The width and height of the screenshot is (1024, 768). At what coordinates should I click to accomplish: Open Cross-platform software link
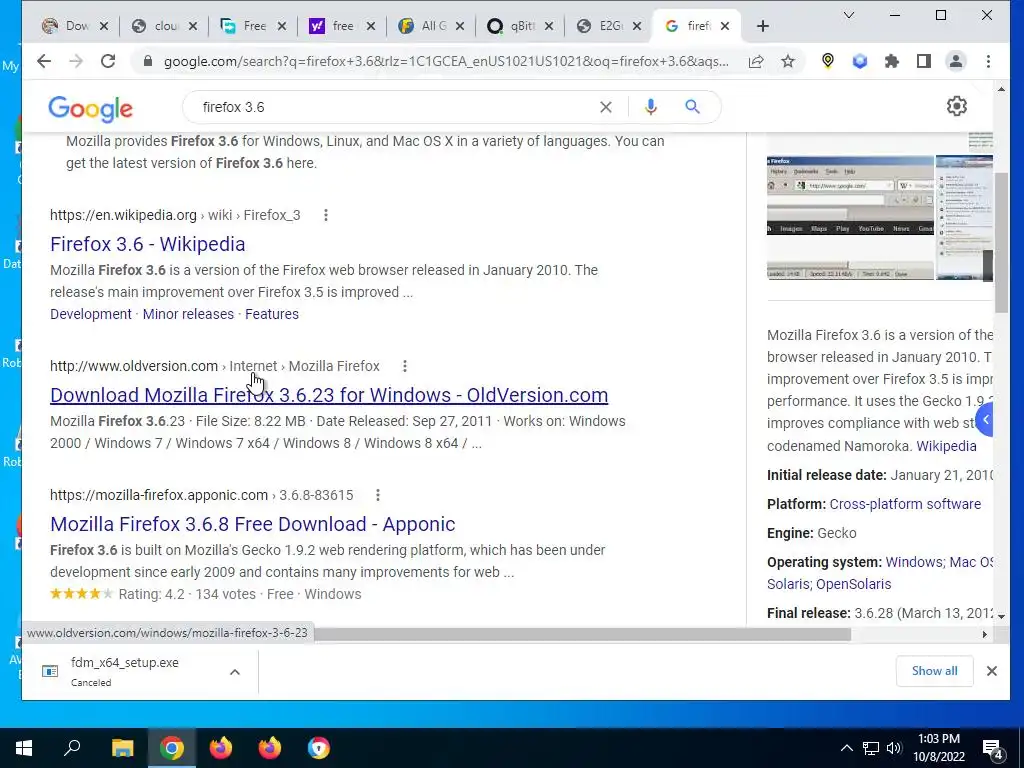pos(905,504)
